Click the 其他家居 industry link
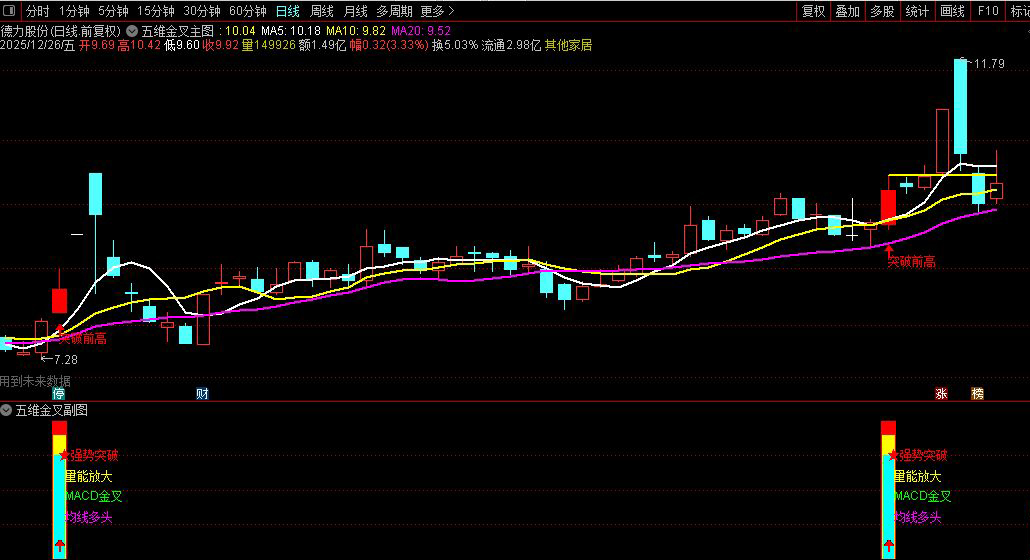Image resolution: width=1030 pixels, height=560 pixels. pyautogui.click(x=568, y=45)
